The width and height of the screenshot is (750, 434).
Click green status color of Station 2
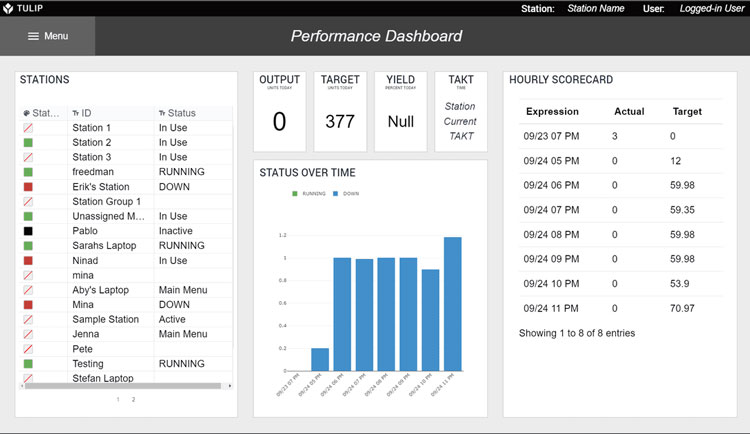point(28,143)
